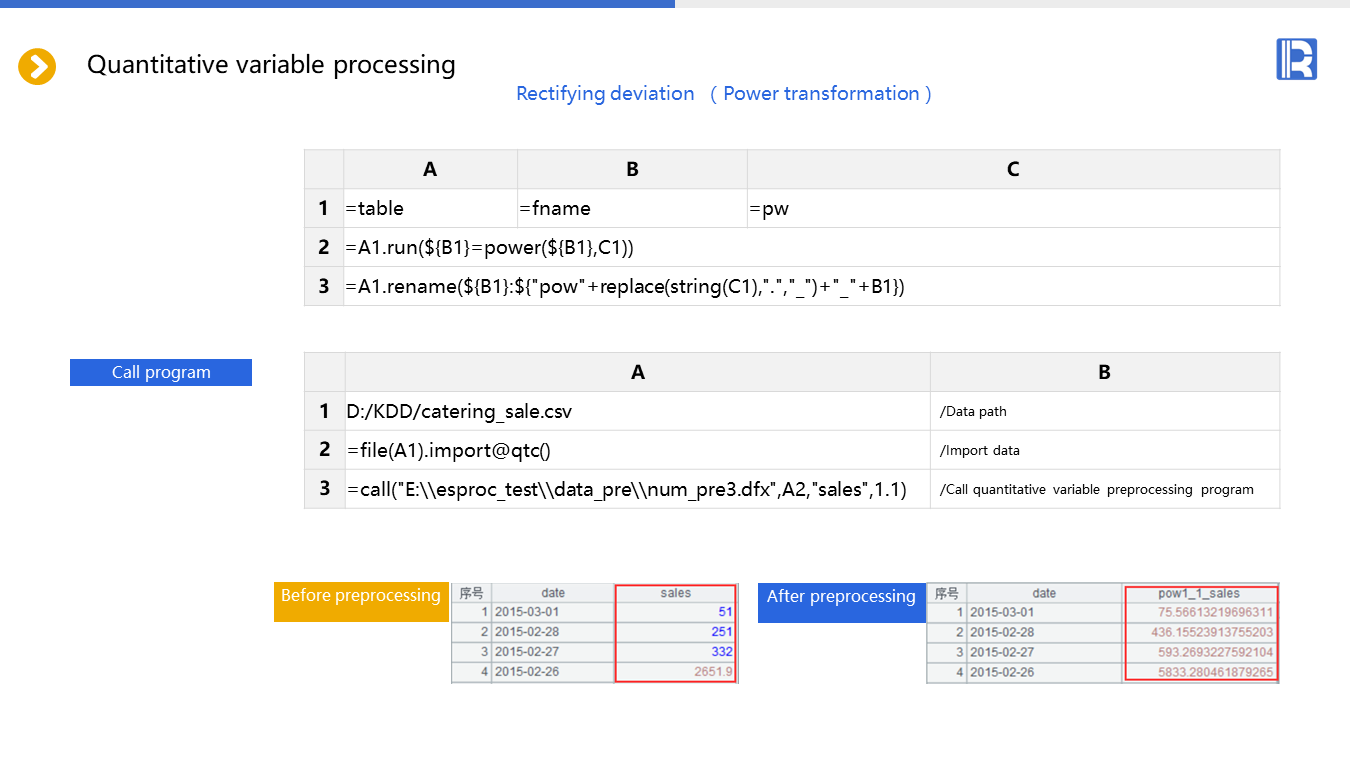Click the orange Before preprocessing label
The height and width of the screenshot is (759, 1350).
point(361,602)
